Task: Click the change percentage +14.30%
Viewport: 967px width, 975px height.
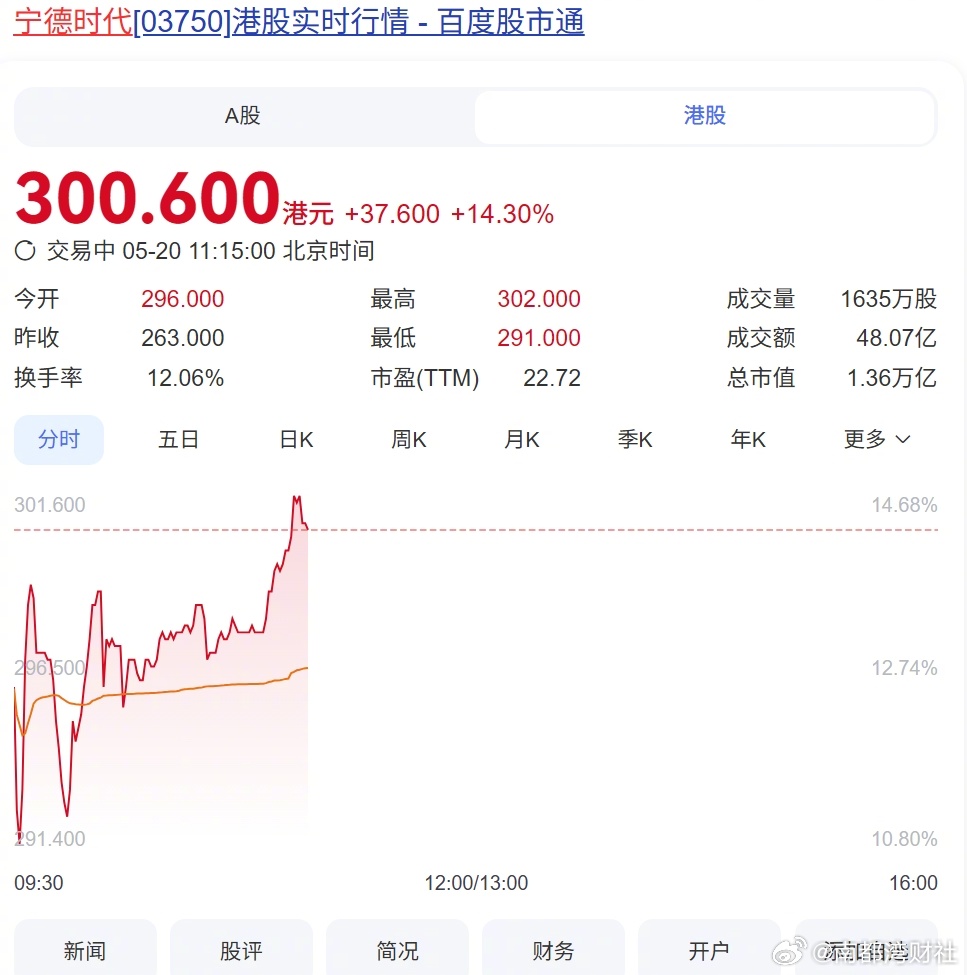Action: click(502, 214)
